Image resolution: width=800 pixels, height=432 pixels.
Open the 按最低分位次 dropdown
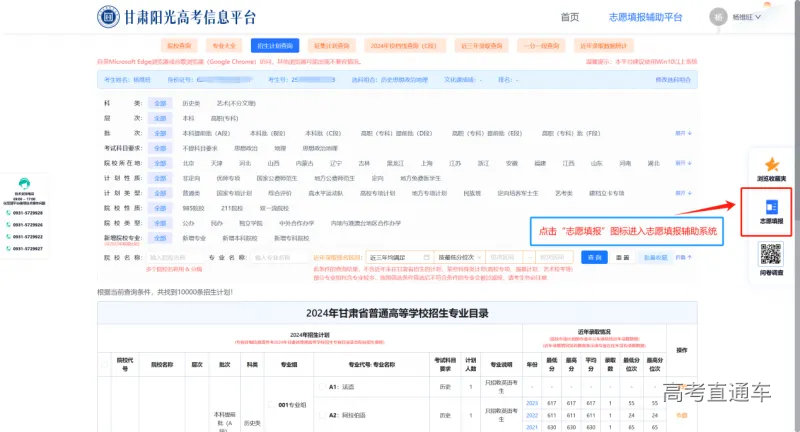point(459,258)
